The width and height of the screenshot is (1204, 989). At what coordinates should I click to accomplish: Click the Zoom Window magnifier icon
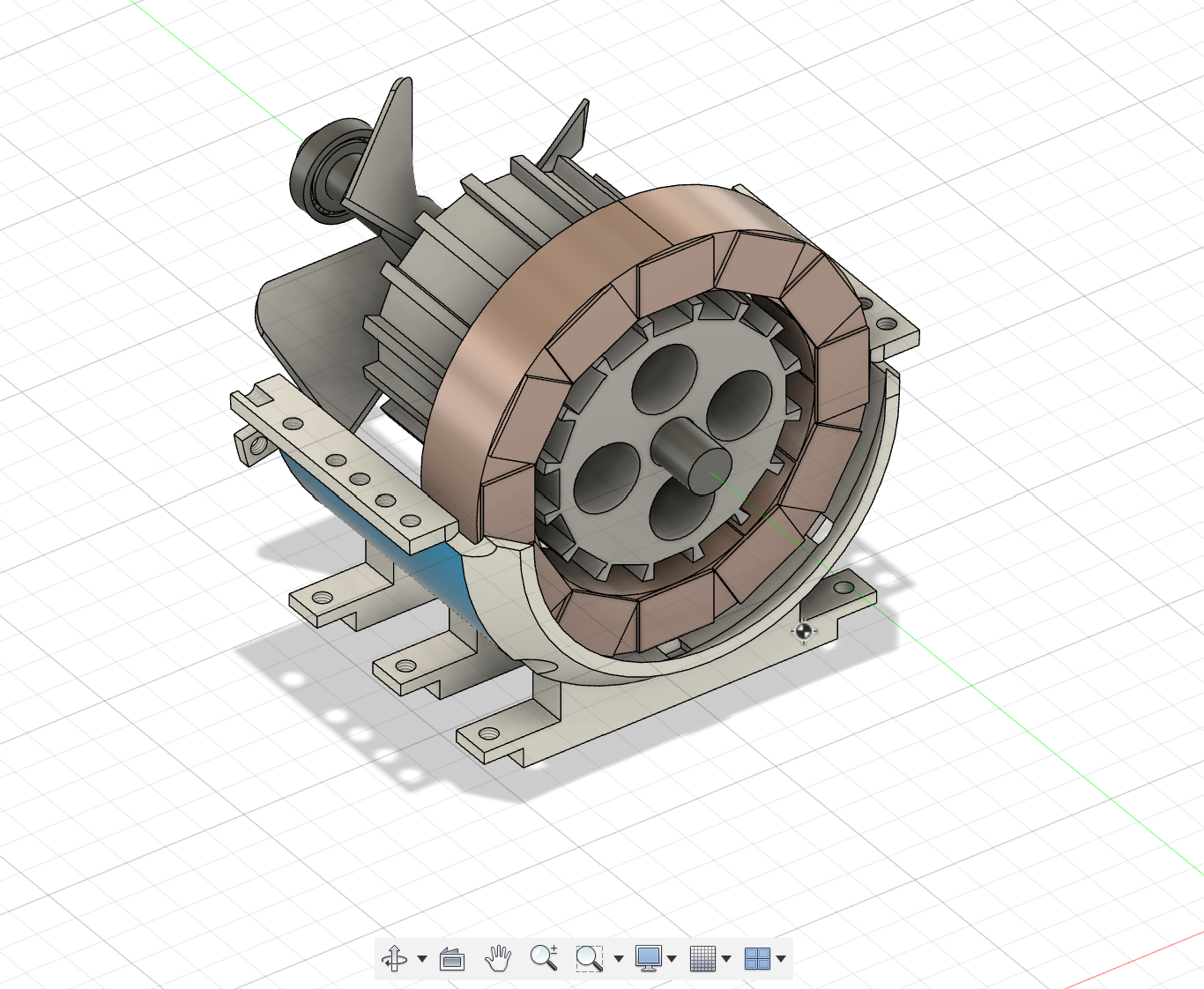coord(589,958)
